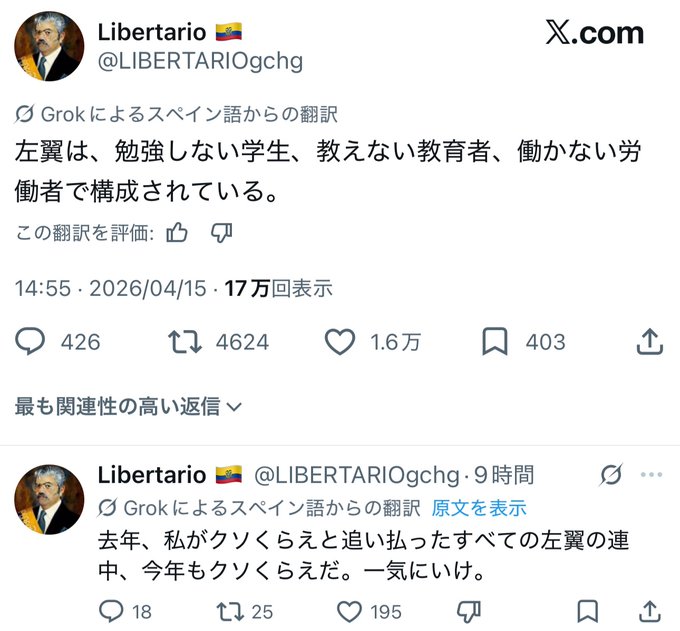Dislike the reply with thumbs down icon
Viewport: 680px width, 631px height.
point(468,610)
